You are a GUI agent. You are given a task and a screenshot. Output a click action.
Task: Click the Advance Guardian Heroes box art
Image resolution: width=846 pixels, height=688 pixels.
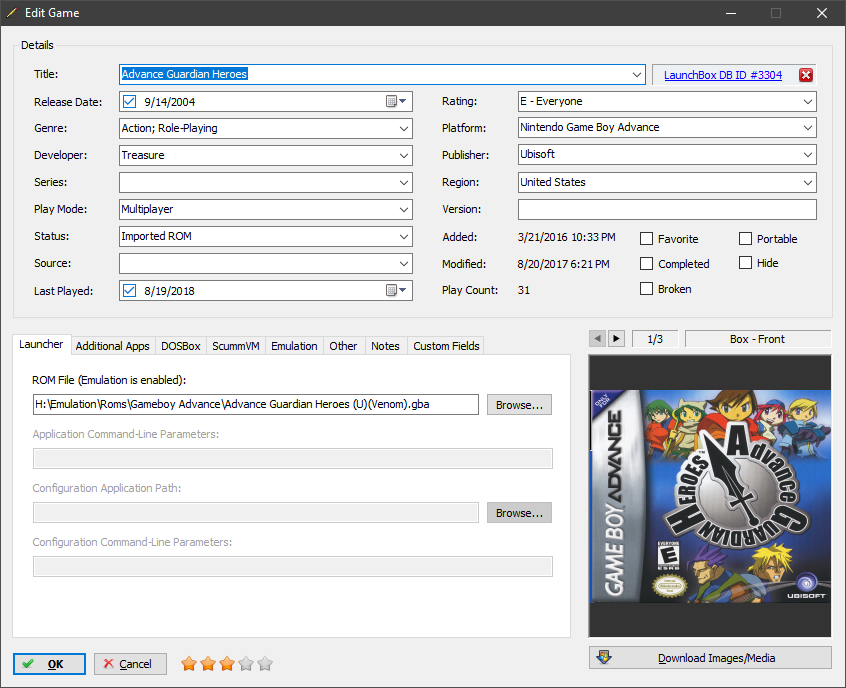710,496
